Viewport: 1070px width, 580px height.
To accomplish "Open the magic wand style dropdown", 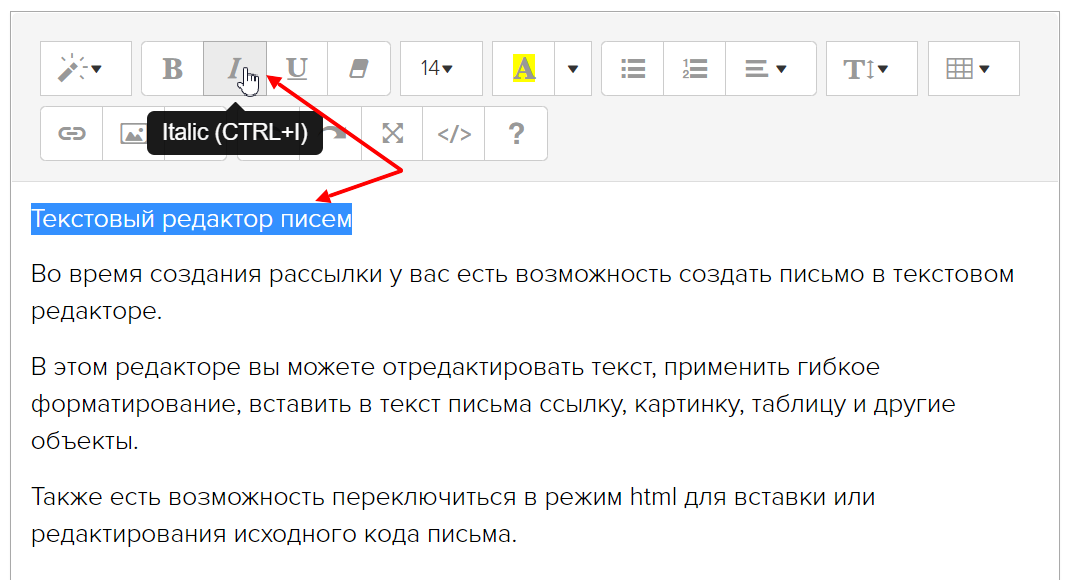I will pos(85,69).
